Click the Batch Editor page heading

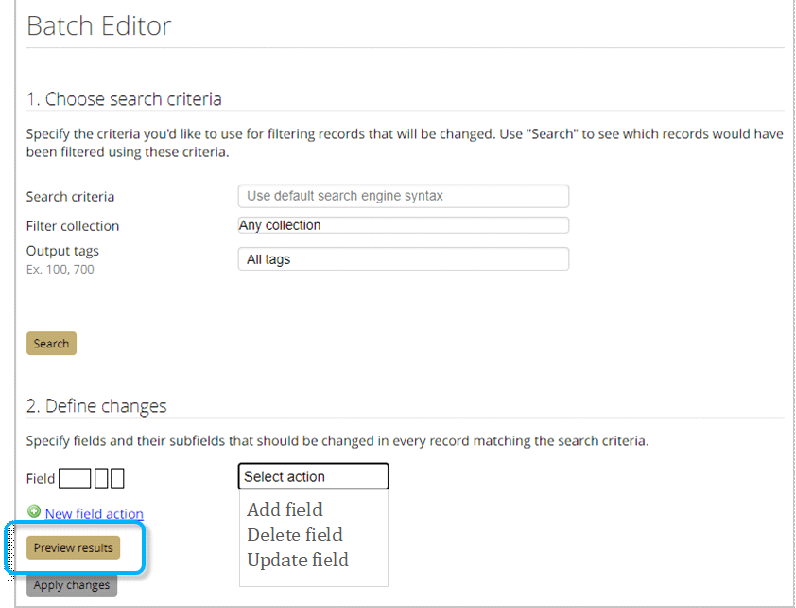(x=99, y=26)
